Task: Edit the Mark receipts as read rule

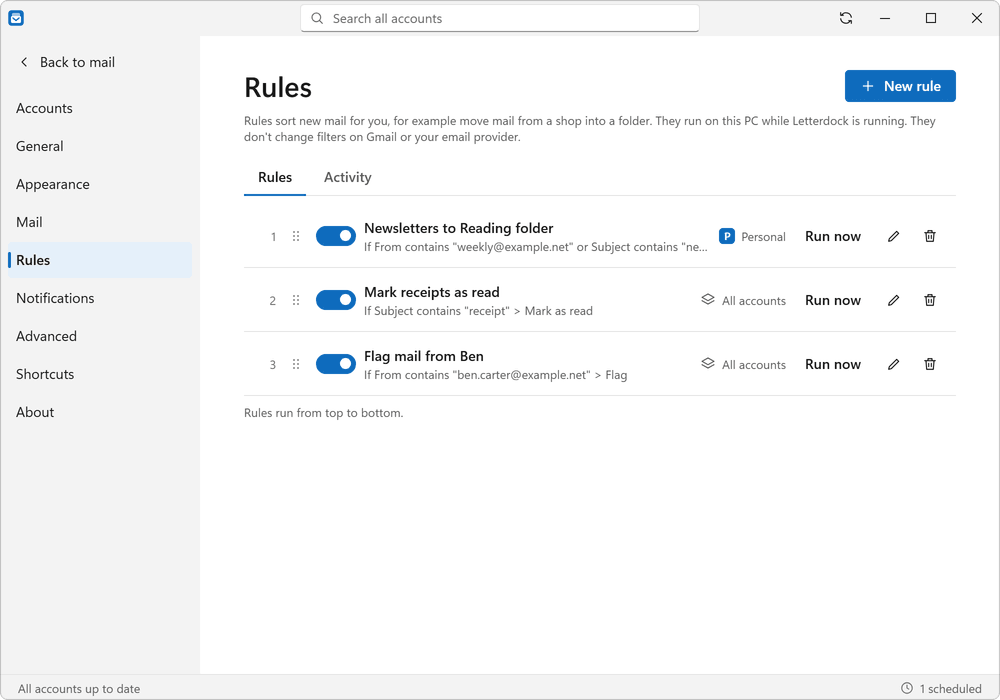Action: pos(893,300)
